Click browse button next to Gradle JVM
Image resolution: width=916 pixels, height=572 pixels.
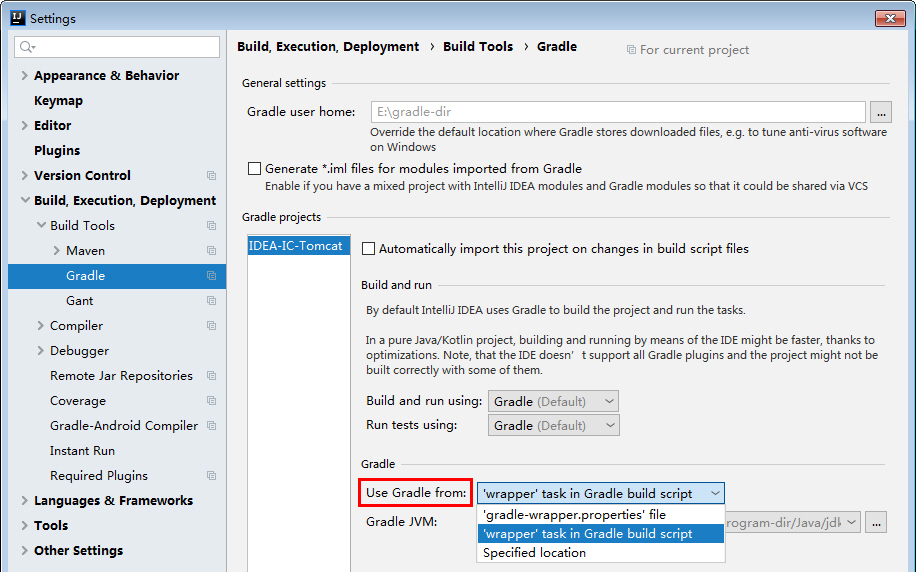(876, 522)
